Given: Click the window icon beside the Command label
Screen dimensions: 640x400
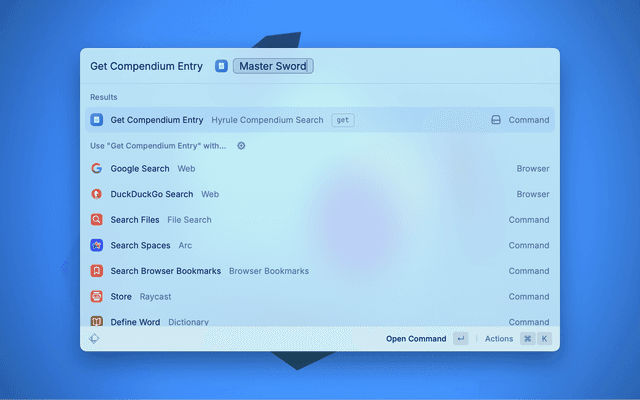Looking at the screenshot, I should coord(495,120).
